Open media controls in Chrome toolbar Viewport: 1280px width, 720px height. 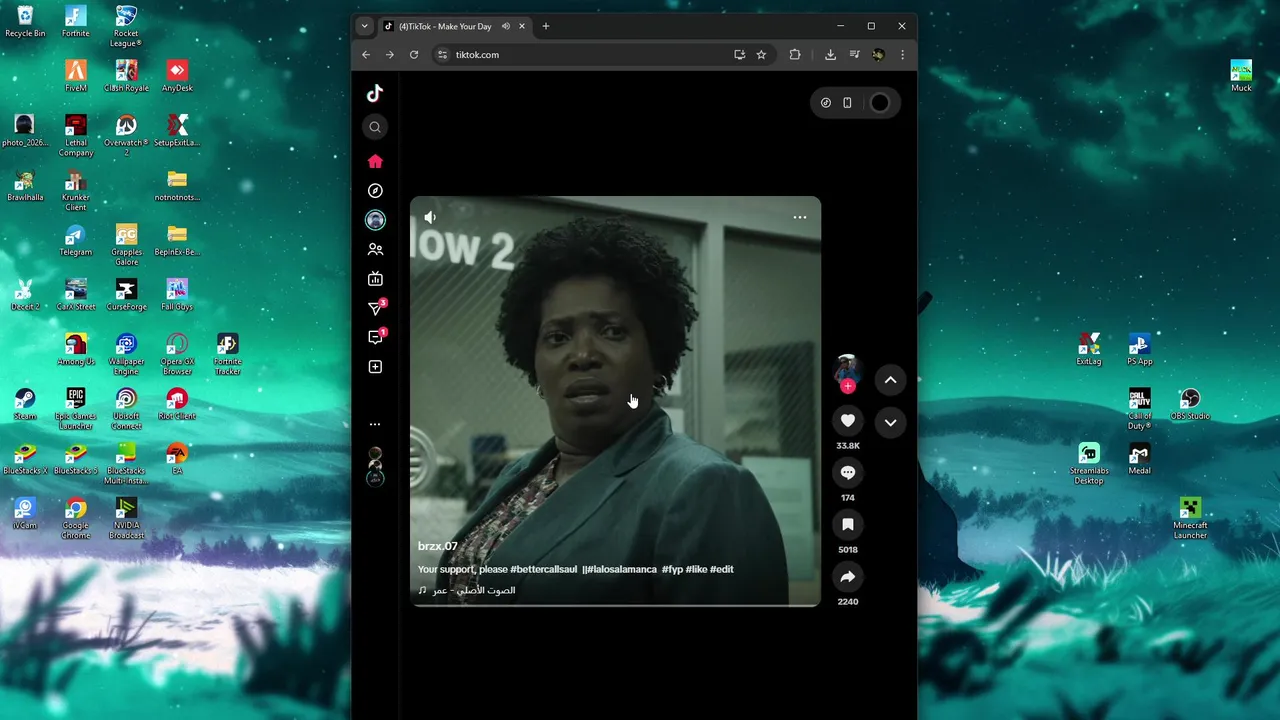pyautogui.click(x=855, y=55)
